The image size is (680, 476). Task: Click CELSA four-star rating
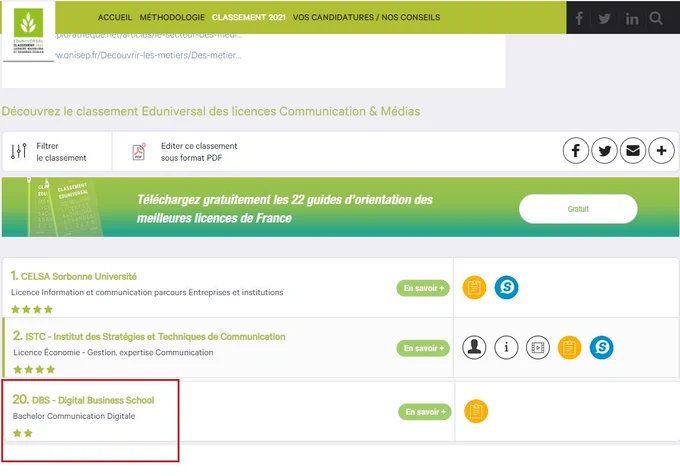pyautogui.click(x=32, y=310)
